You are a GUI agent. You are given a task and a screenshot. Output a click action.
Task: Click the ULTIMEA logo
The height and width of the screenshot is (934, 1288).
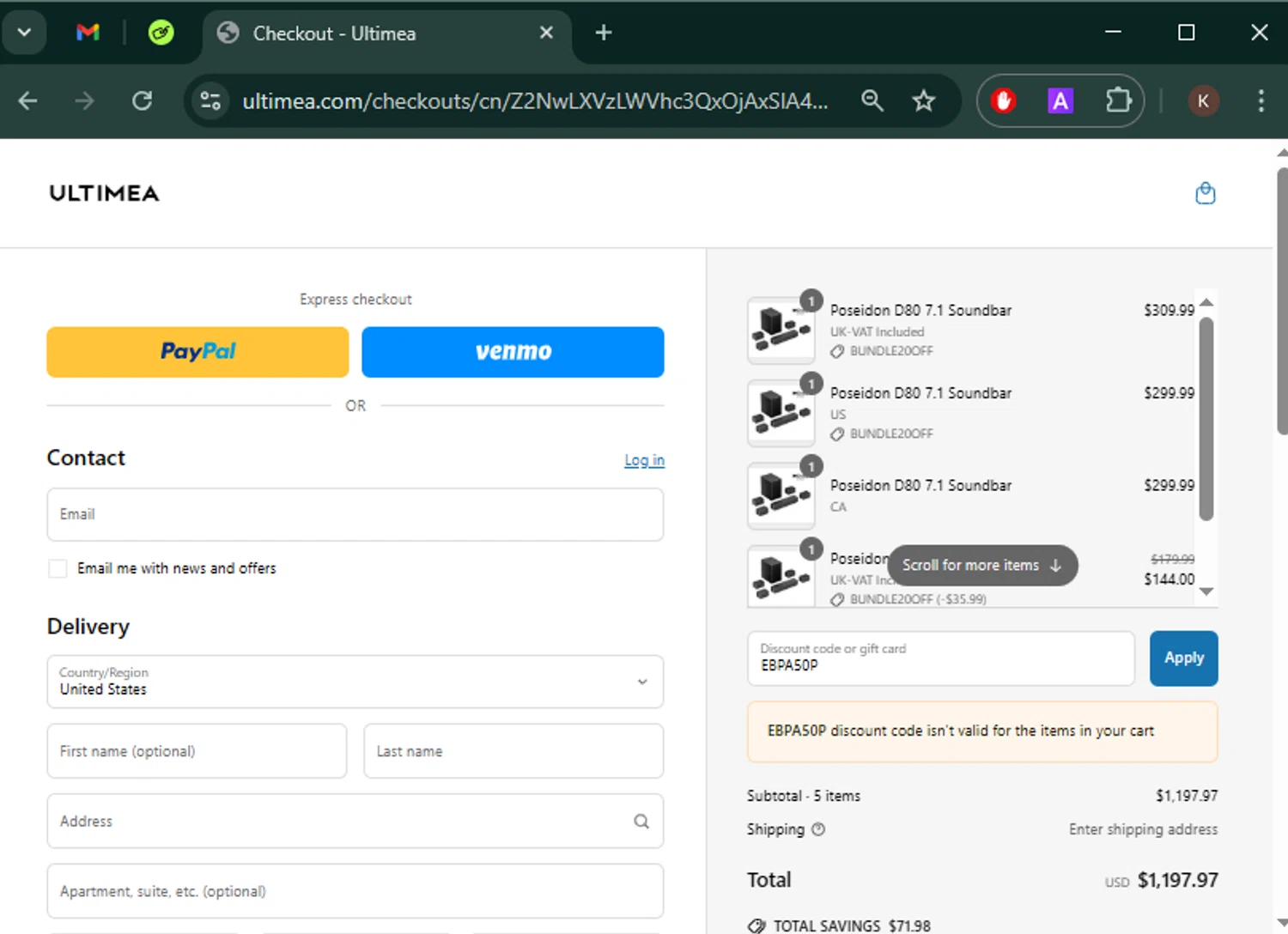[x=104, y=193]
